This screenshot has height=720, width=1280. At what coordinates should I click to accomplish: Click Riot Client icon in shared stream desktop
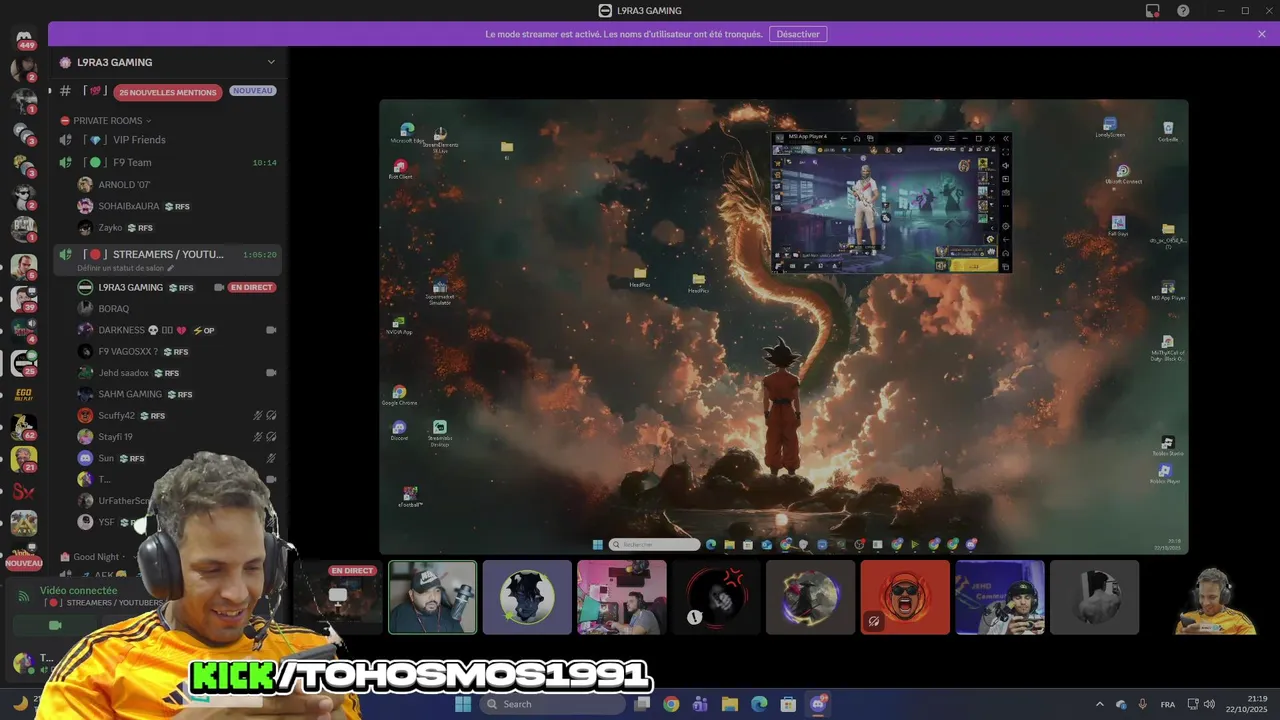[x=400, y=169]
